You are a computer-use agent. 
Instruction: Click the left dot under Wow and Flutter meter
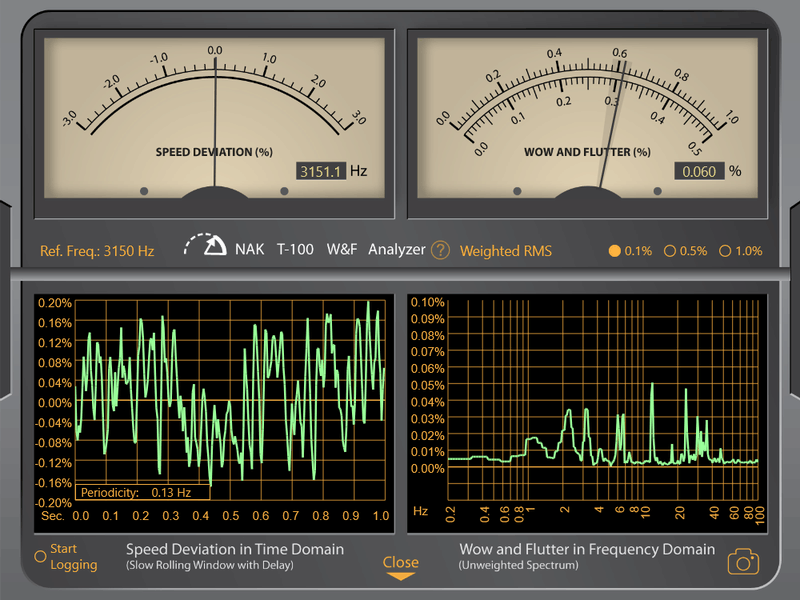(x=517, y=190)
